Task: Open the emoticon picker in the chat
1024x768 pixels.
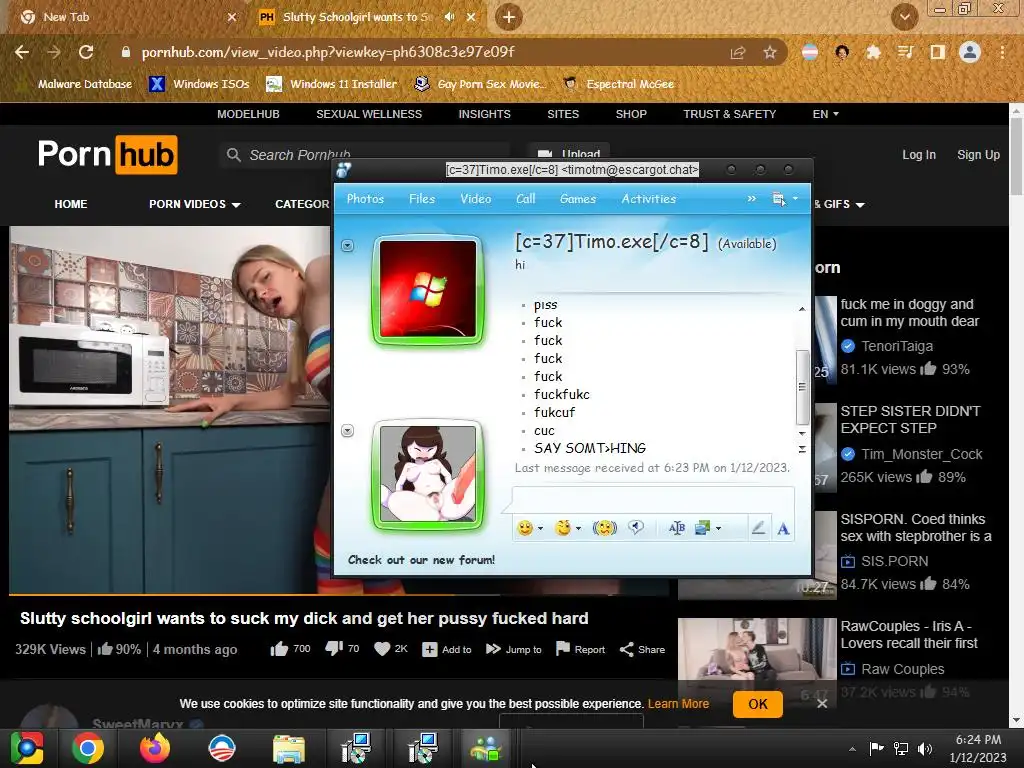Action: [525, 528]
